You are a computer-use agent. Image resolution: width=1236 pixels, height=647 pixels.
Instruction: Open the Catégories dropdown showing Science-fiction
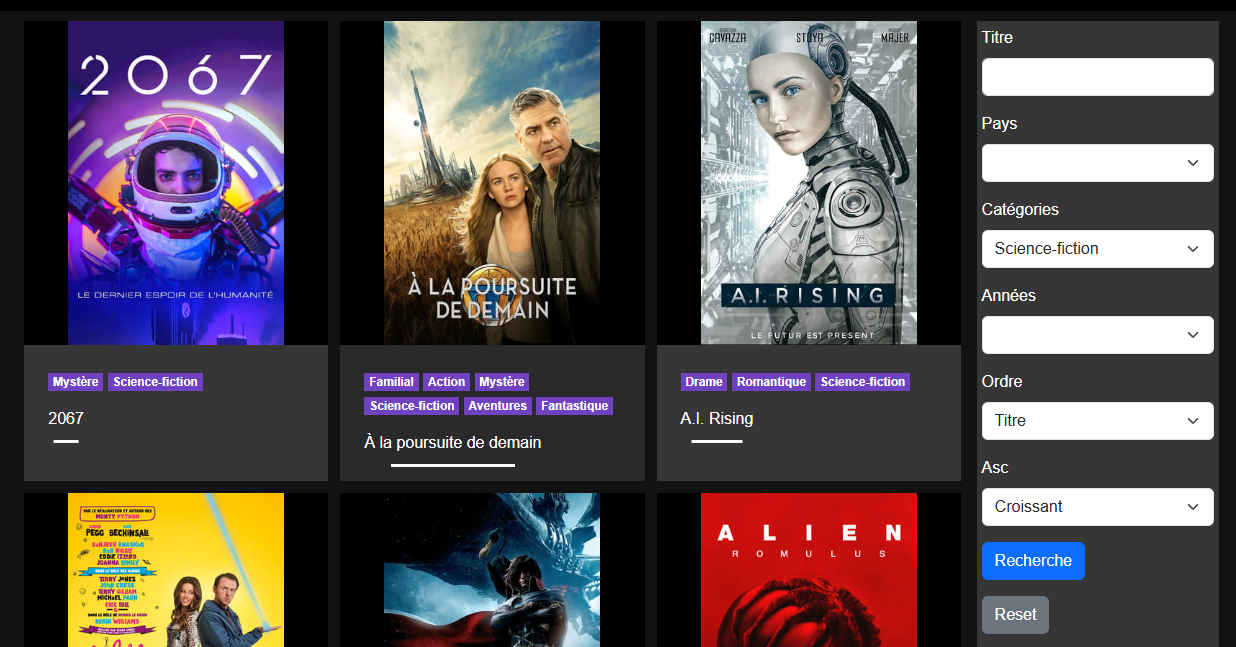point(1098,249)
